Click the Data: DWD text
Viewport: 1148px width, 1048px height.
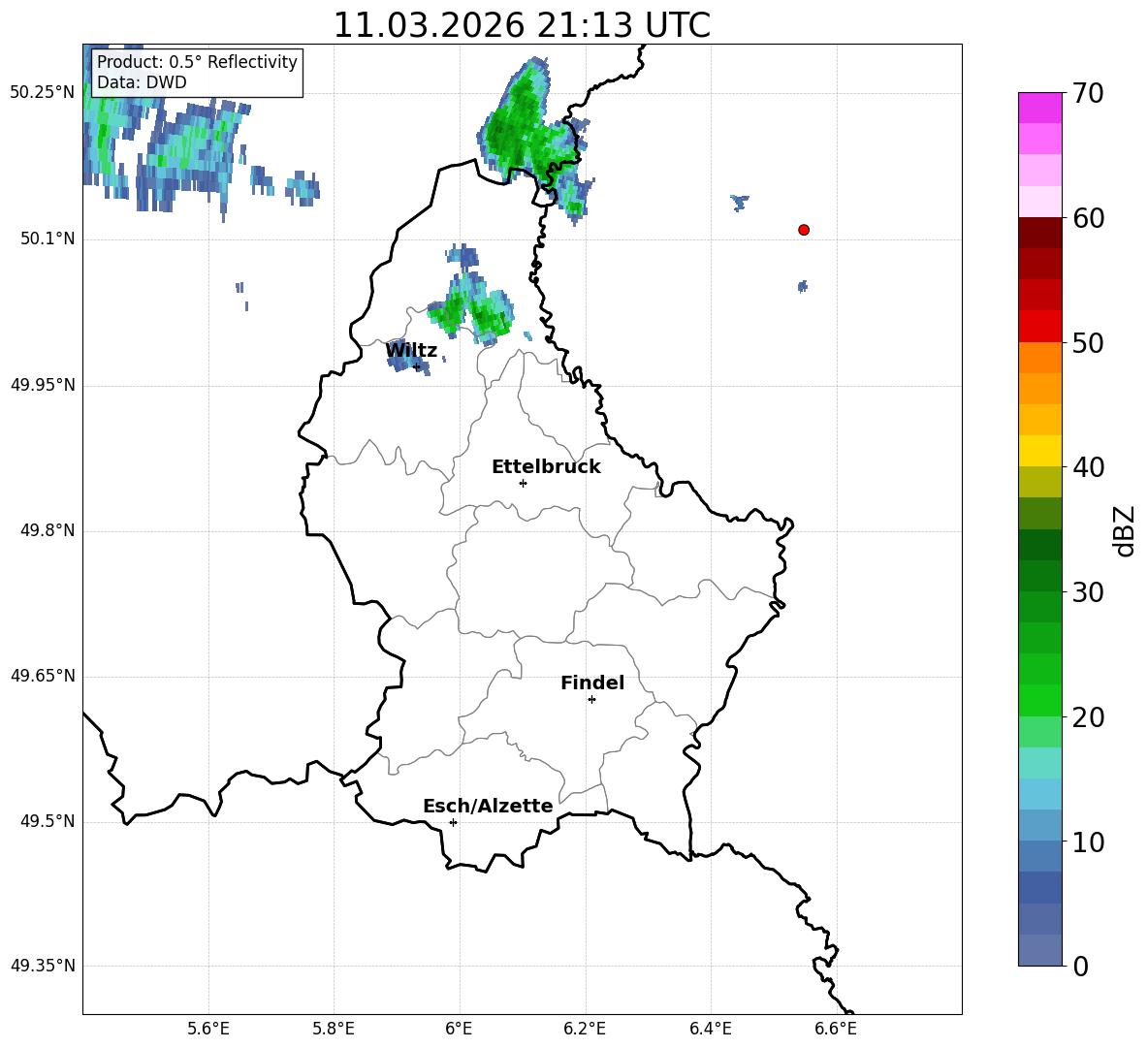point(142,82)
